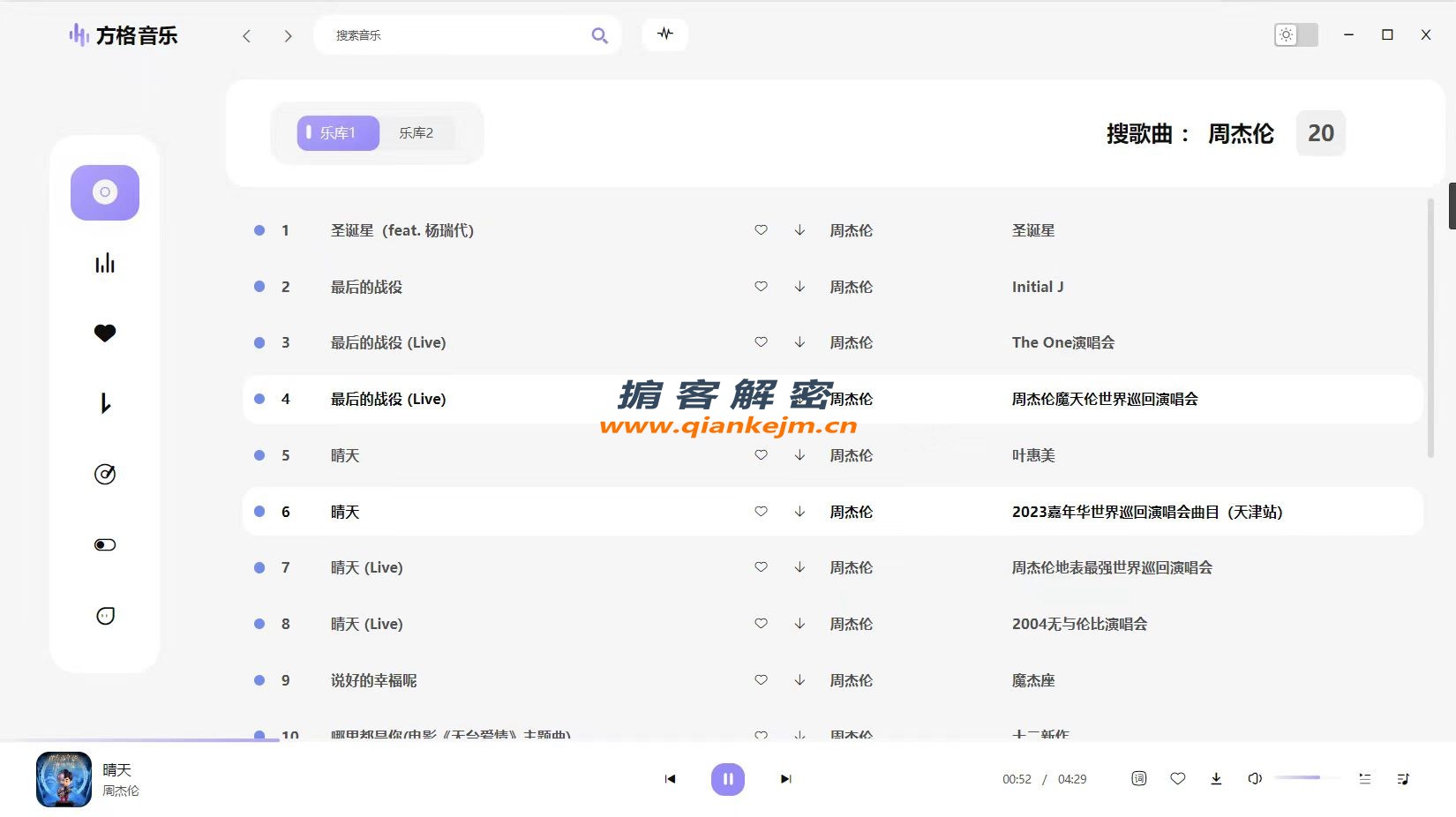This screenshot has height=817, width=1456.
Task: Open the face icon at sidebar bottom
Action: [105, 616]
